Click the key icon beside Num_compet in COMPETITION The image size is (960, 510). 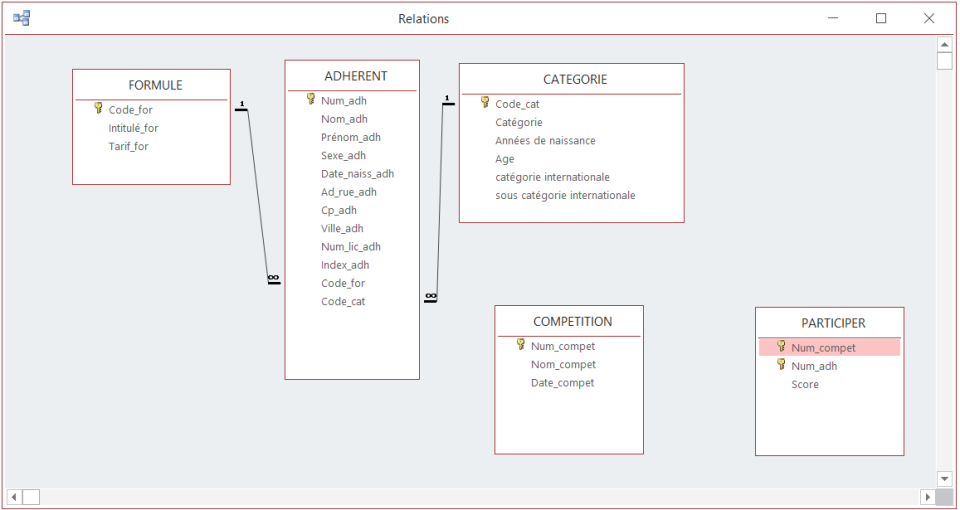click(520, 344)
